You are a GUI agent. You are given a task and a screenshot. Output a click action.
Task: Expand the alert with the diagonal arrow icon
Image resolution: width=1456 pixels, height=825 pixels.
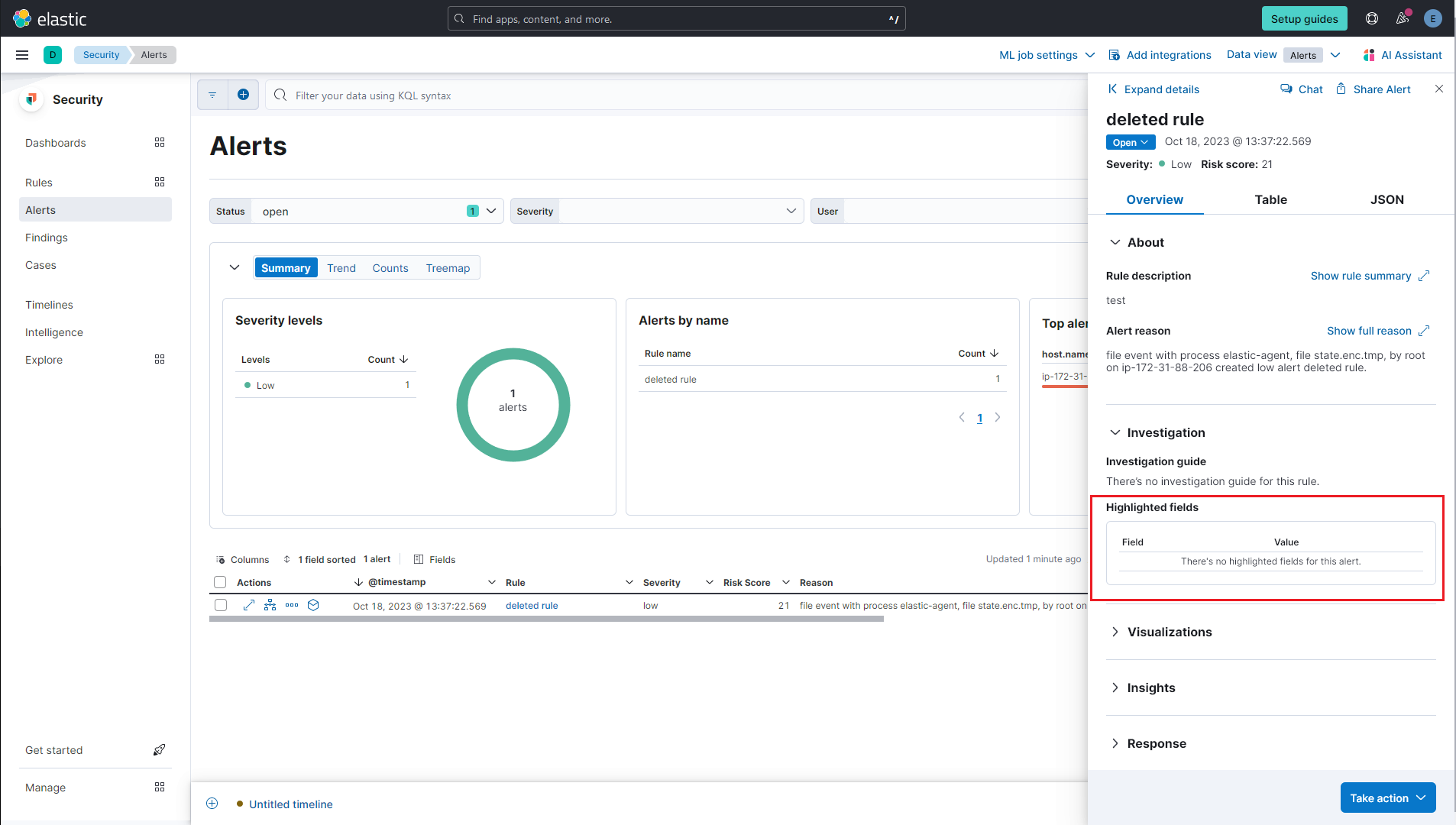pyautogui.click(x=248, y=605)
